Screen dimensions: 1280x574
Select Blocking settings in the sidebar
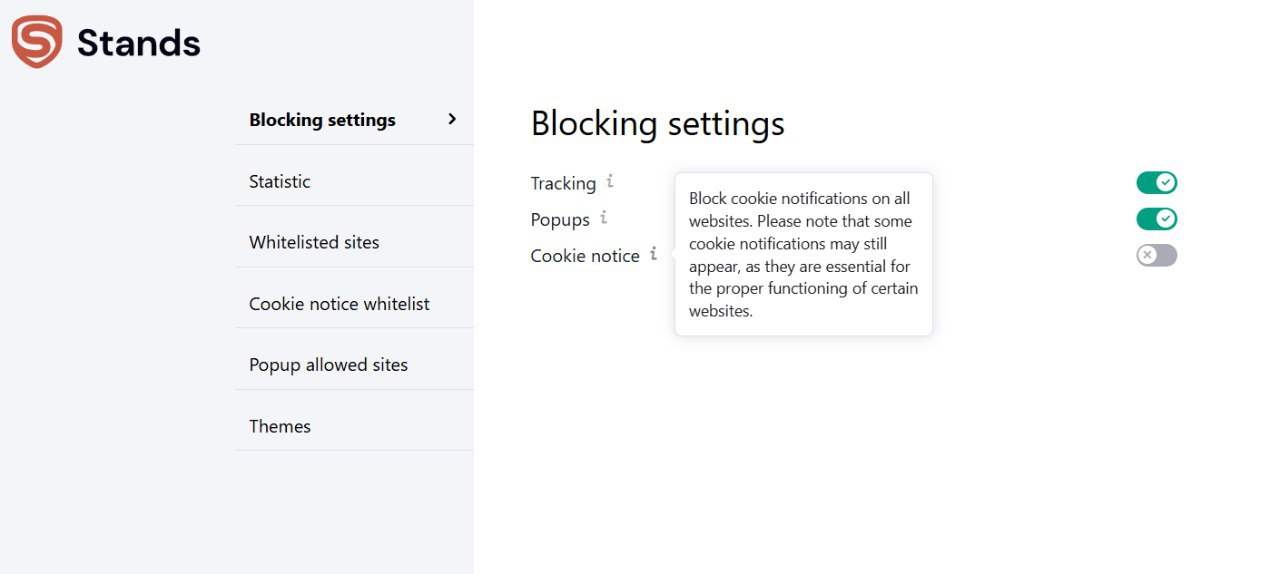pyautogui.click(x=322, y=120)
